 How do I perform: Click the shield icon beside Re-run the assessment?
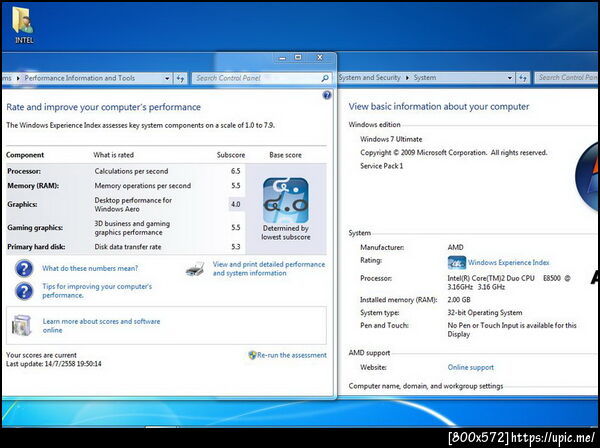(252, 355)
